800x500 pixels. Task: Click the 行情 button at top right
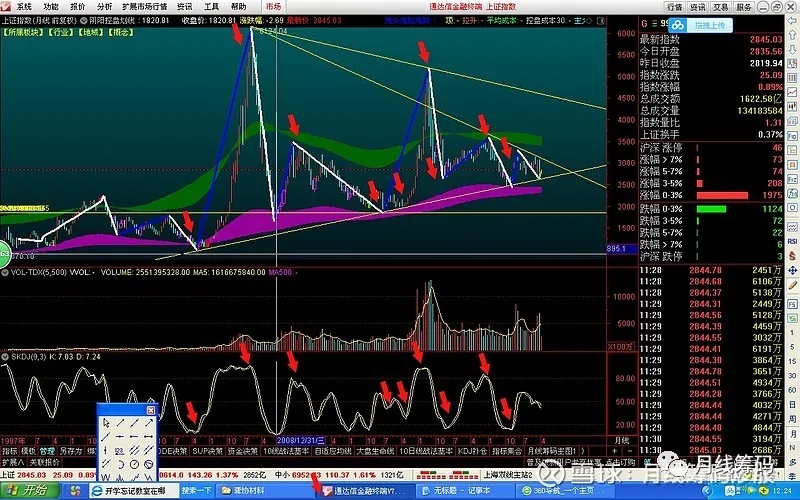tap(674, 6)
